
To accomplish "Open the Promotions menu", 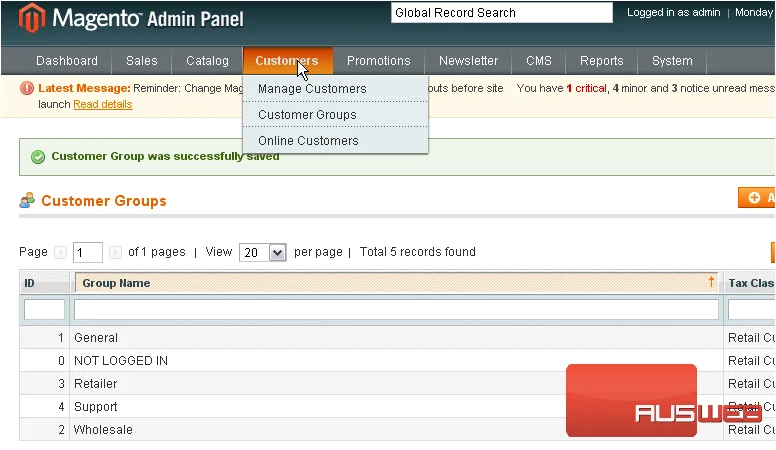I will (x=379, y=60).
